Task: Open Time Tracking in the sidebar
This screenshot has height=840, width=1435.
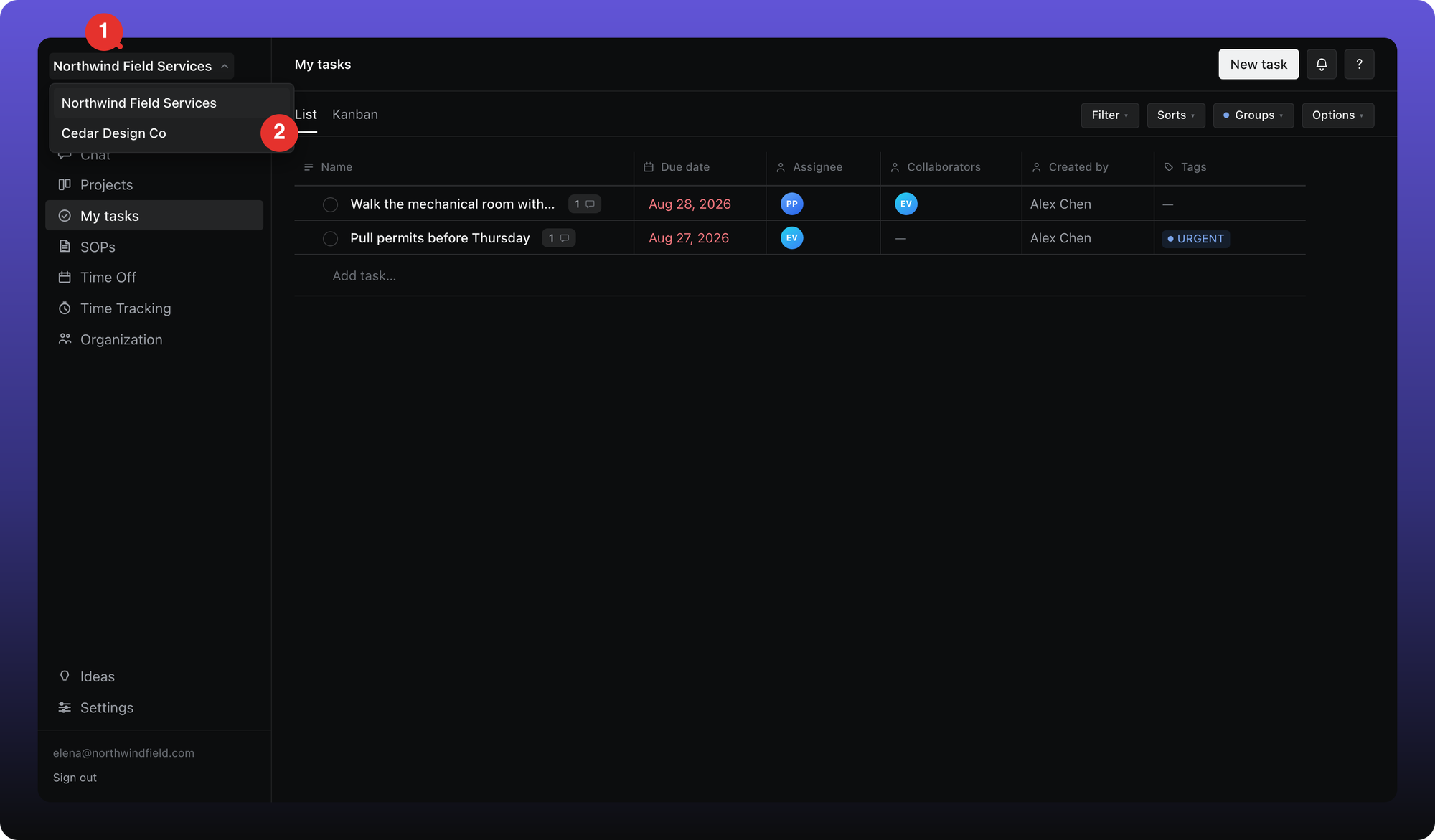Action: pyautogui.click(x=154, y=308)
